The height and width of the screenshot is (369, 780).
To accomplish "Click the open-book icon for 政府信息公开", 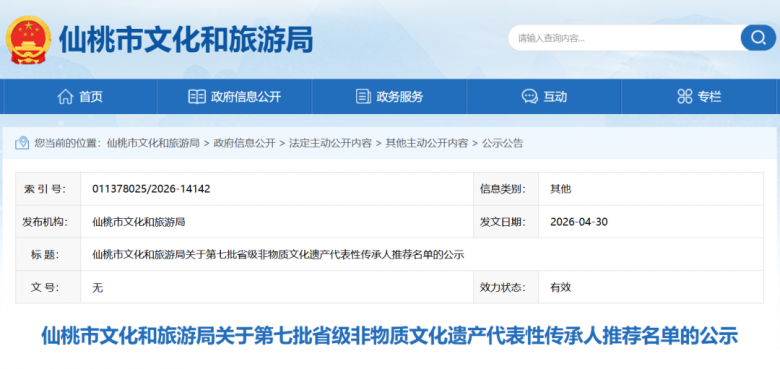I will [x=196, y=96].
